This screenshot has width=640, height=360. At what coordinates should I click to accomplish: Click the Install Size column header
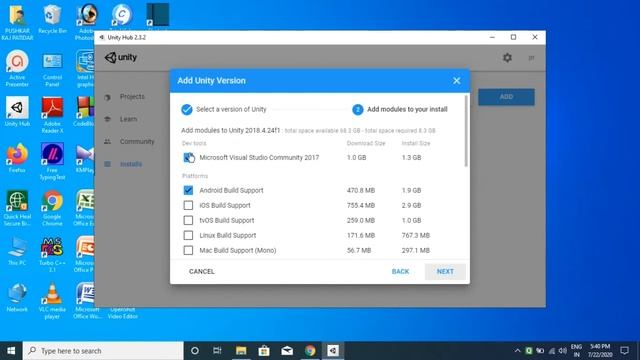(x=416, y=143)
